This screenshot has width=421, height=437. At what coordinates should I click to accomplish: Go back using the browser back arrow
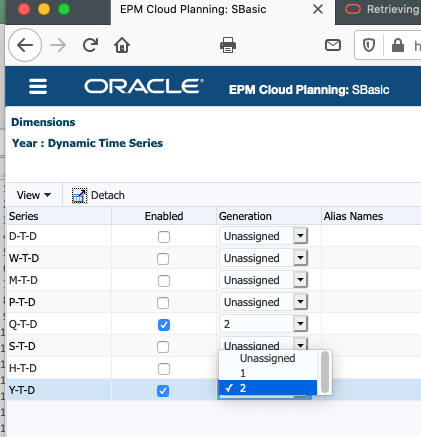click(x=25, y=45)
